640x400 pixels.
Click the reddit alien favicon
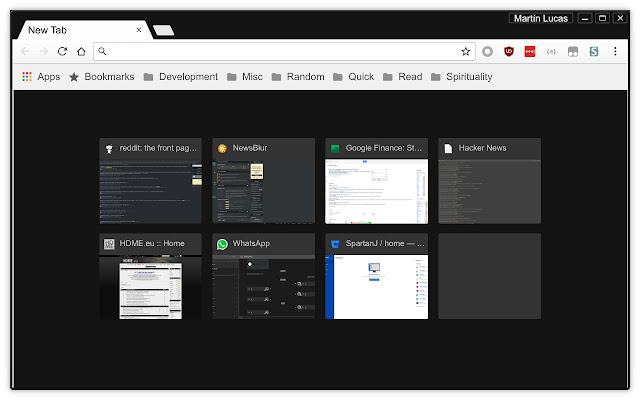[109, 149]
